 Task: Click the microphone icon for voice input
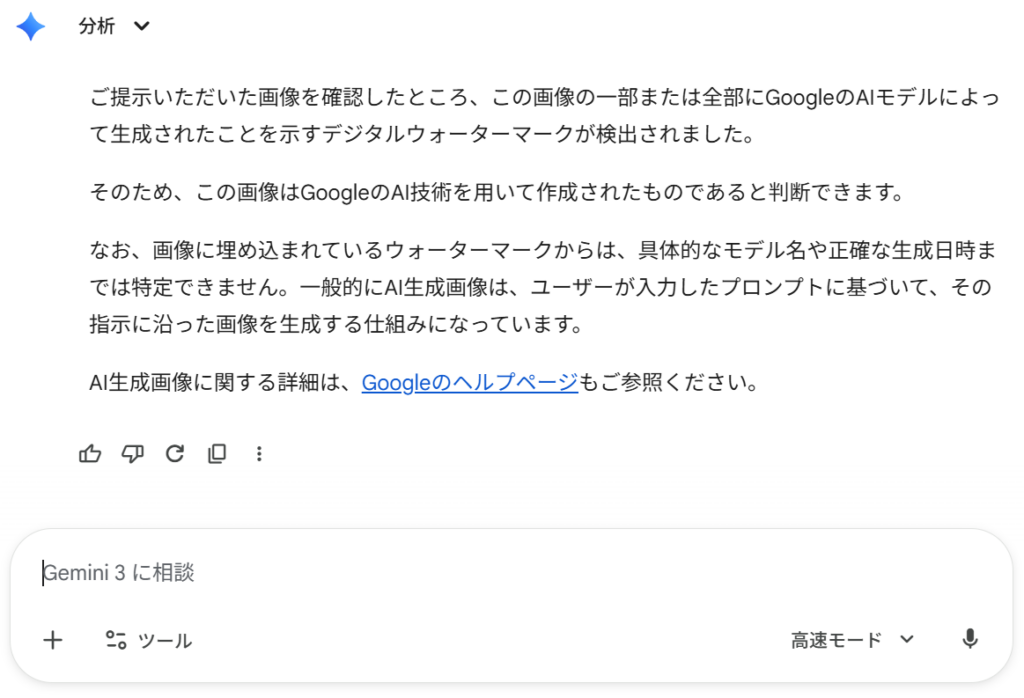pos(969,640)
